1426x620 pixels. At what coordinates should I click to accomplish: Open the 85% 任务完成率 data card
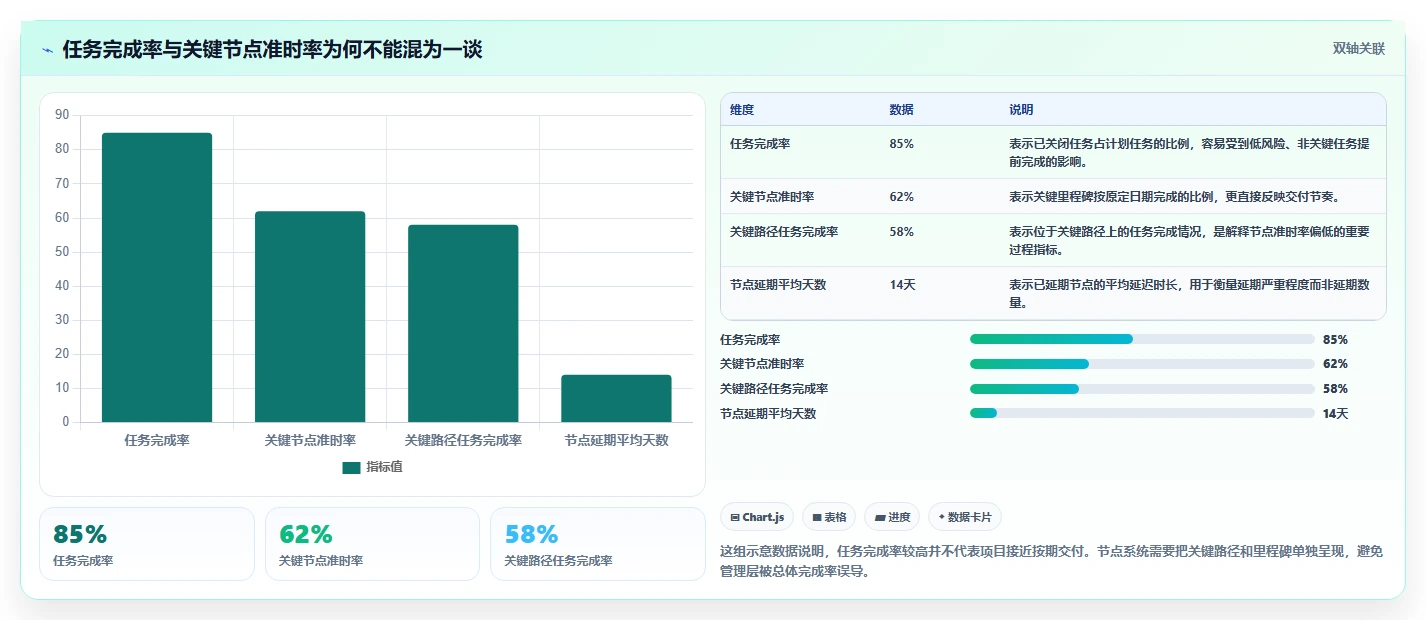[x=147, y=544]
